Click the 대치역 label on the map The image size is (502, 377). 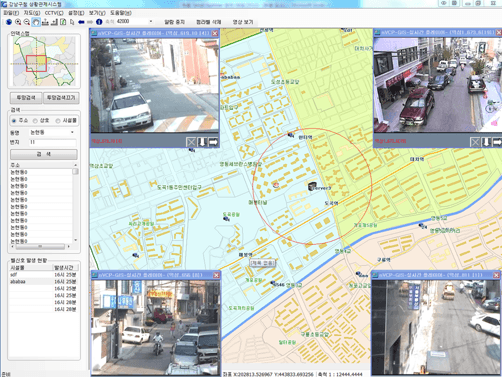(417, 159)
